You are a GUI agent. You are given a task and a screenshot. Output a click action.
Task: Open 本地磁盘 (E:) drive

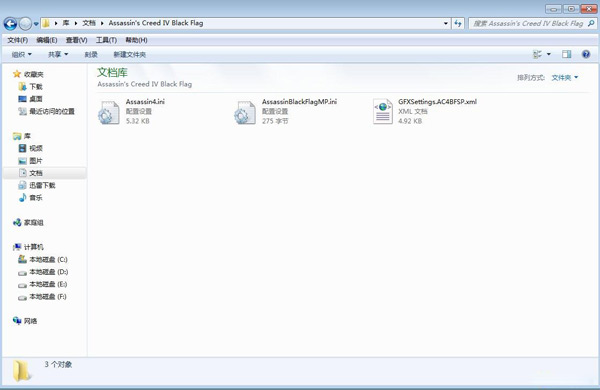tap(48, 284)
